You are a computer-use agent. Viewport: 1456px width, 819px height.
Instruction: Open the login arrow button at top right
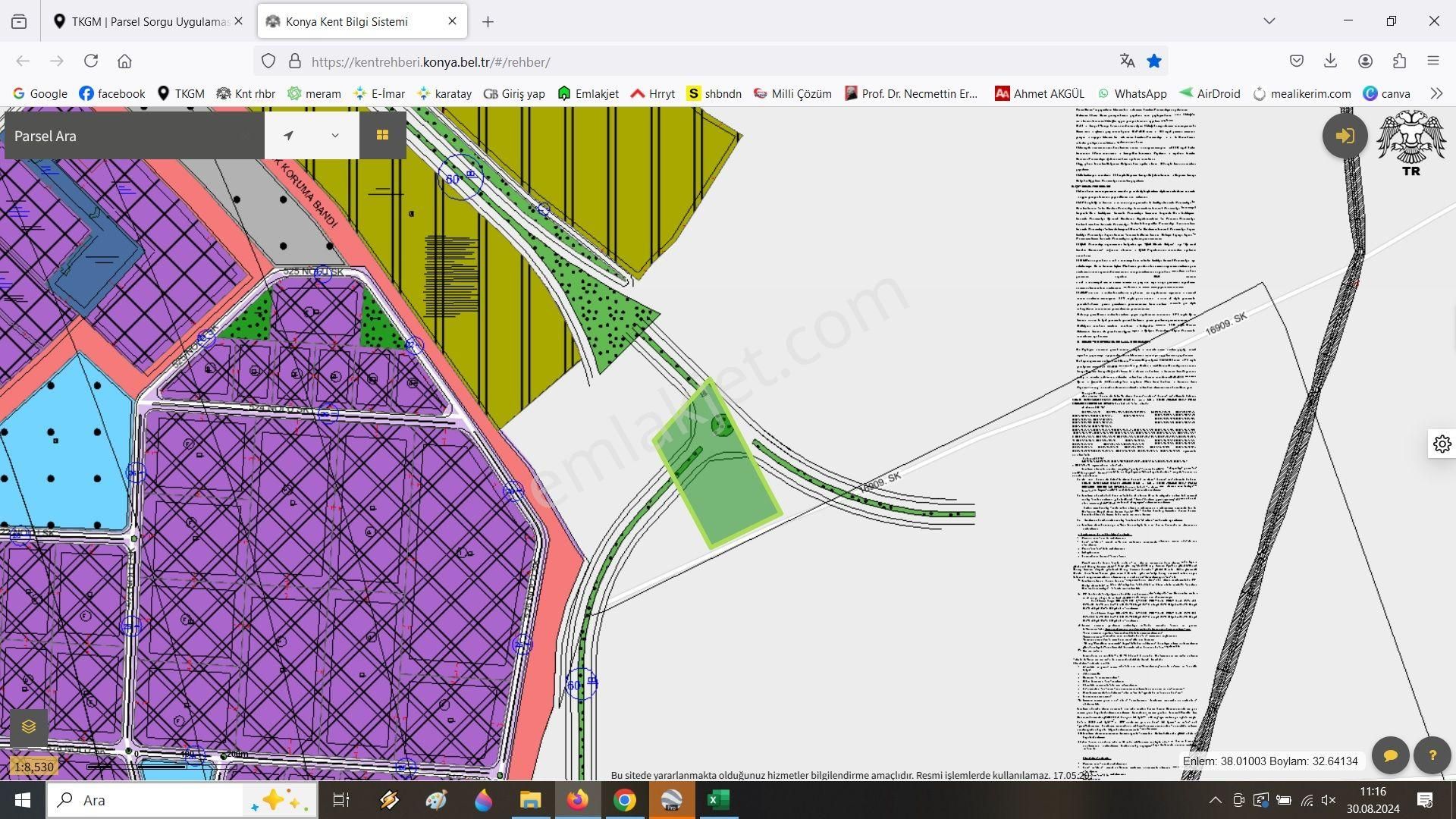click(x=1345, y=136)
